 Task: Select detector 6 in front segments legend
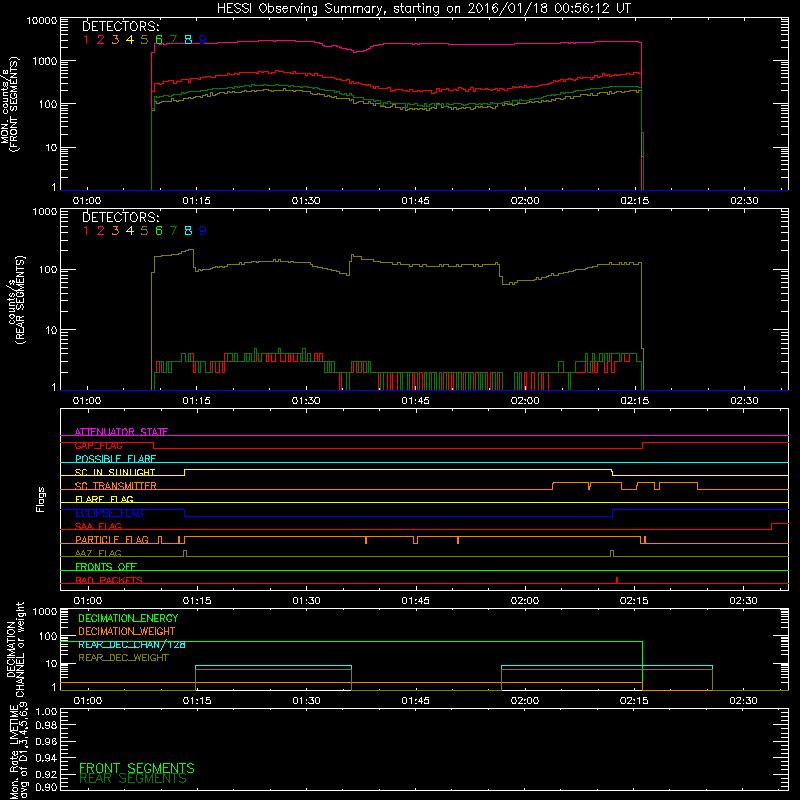(159, 39)
